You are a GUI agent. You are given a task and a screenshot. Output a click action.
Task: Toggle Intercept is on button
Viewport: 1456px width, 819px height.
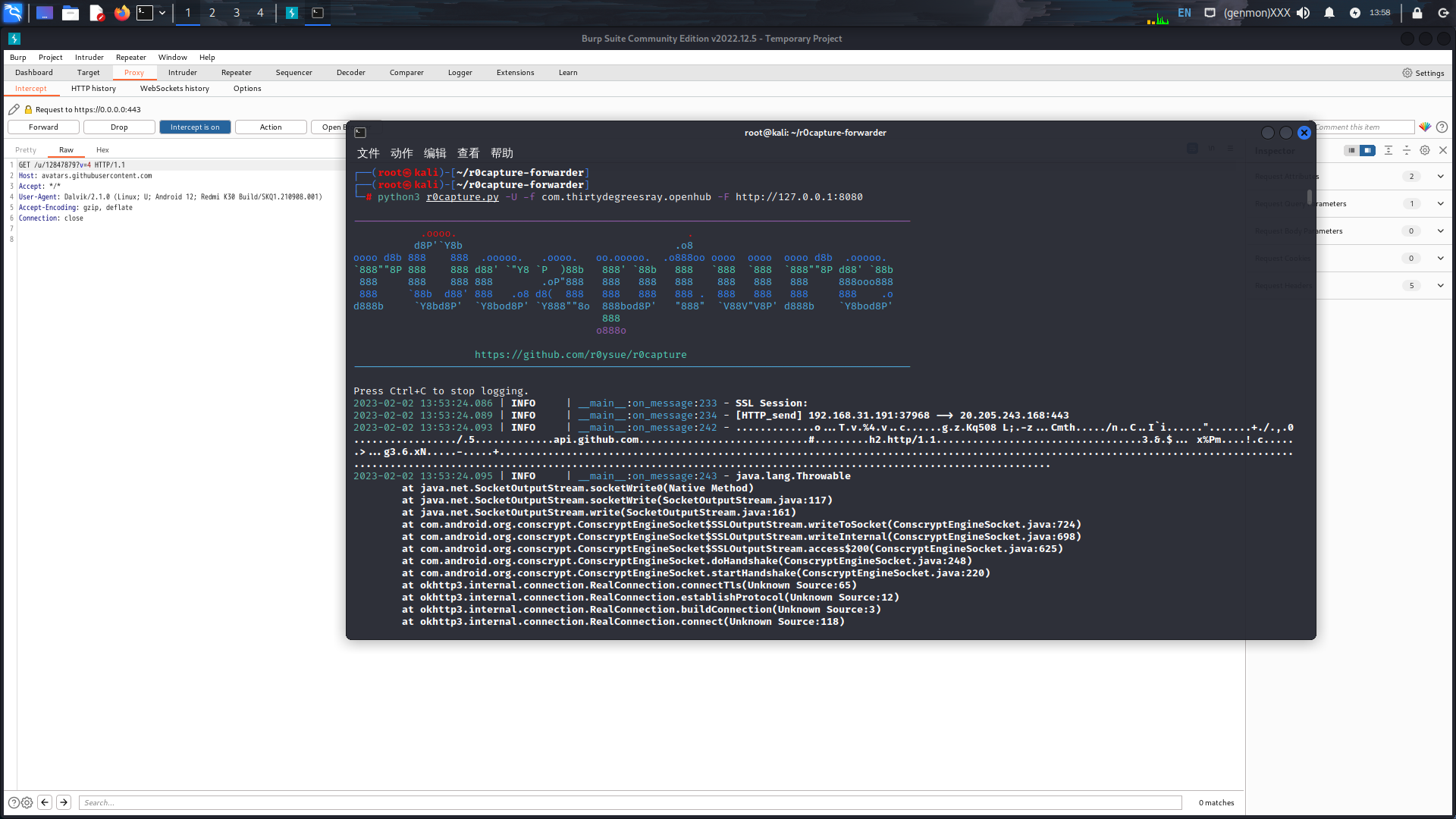(195, 127)
